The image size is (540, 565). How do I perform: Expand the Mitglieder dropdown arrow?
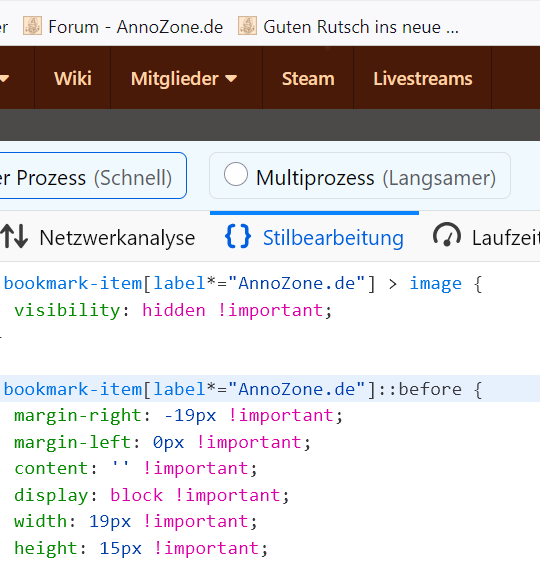231,79
